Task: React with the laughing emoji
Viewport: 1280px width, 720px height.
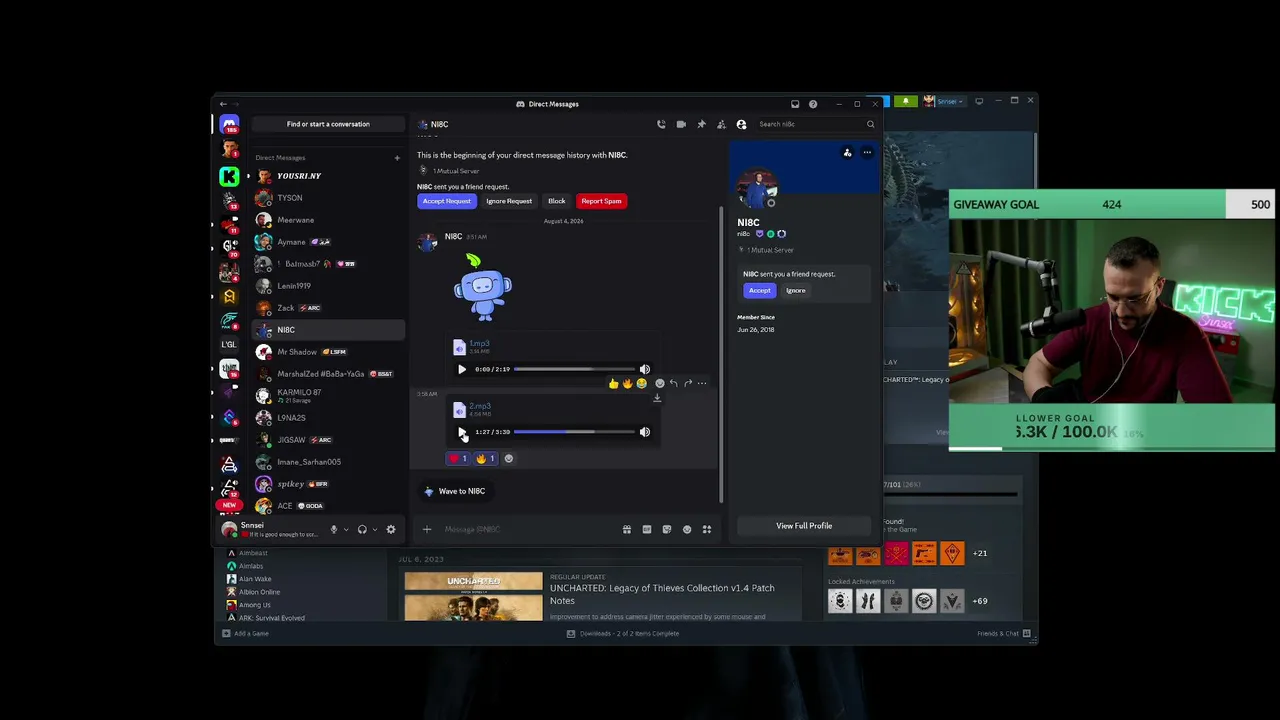Action: pyautogui.click(x=641, y=383)
